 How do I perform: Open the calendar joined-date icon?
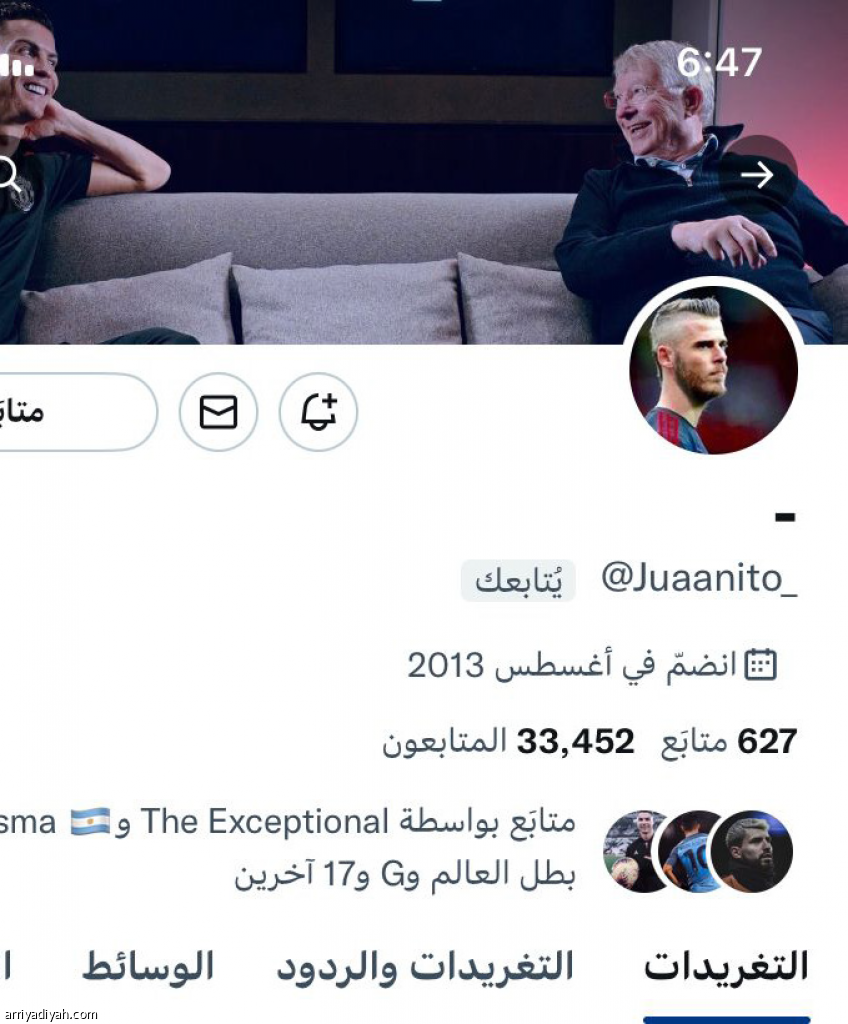point(761,665)
